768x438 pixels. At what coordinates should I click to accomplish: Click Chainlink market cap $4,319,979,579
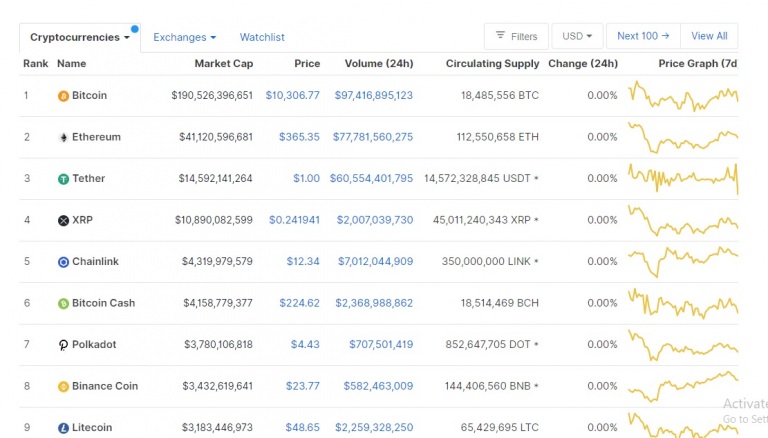click(x=217, y=262)
